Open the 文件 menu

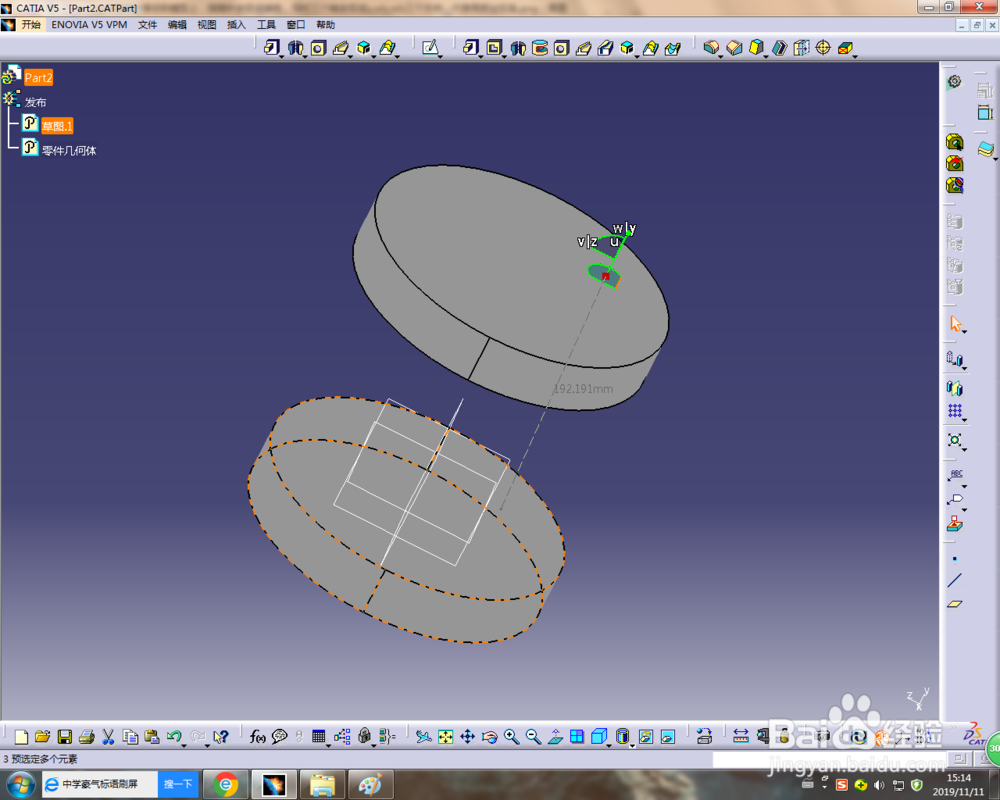point(147,25)
